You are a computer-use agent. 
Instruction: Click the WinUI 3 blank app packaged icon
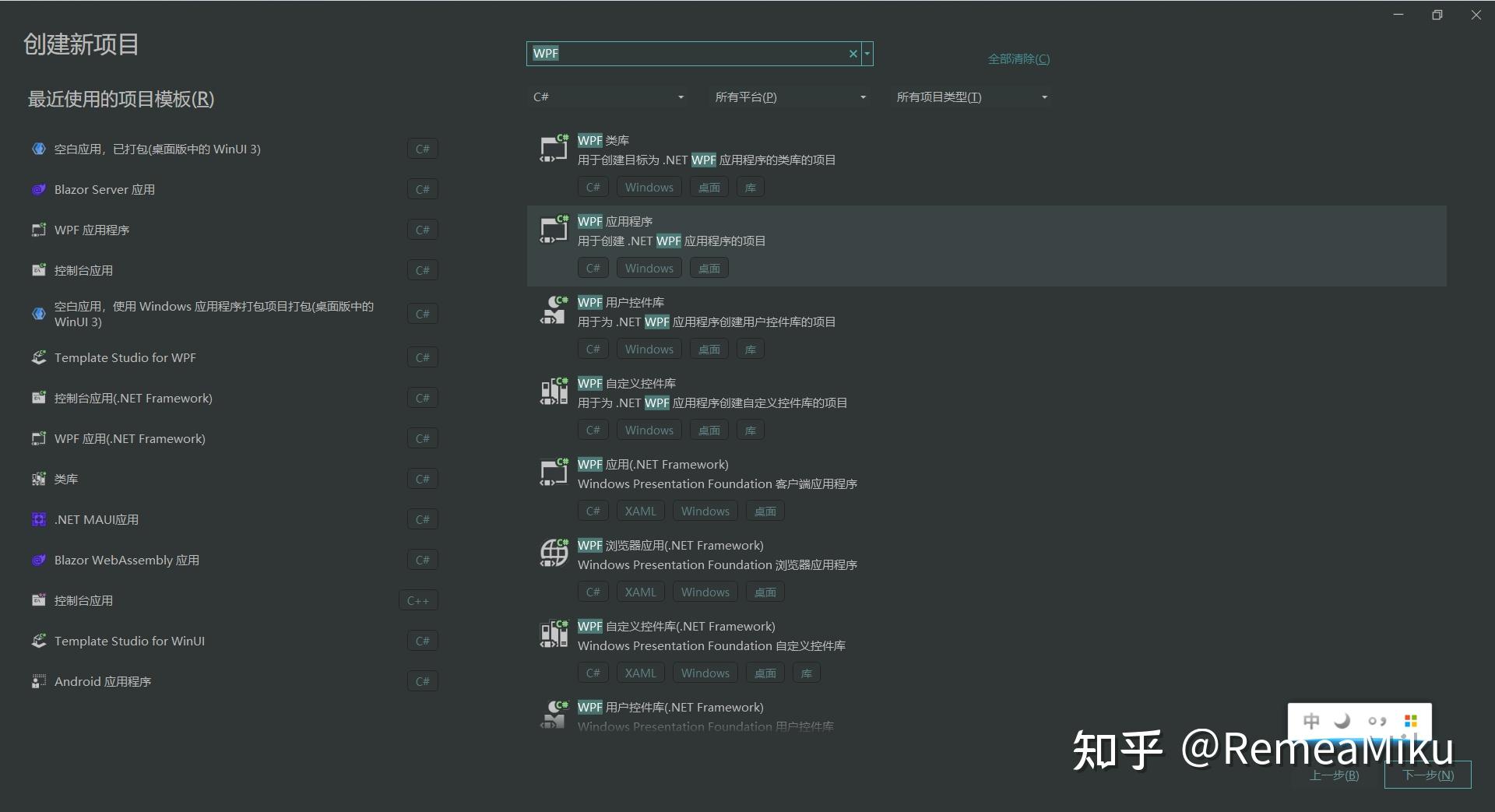pyautogui.click(x=39, y=149)
